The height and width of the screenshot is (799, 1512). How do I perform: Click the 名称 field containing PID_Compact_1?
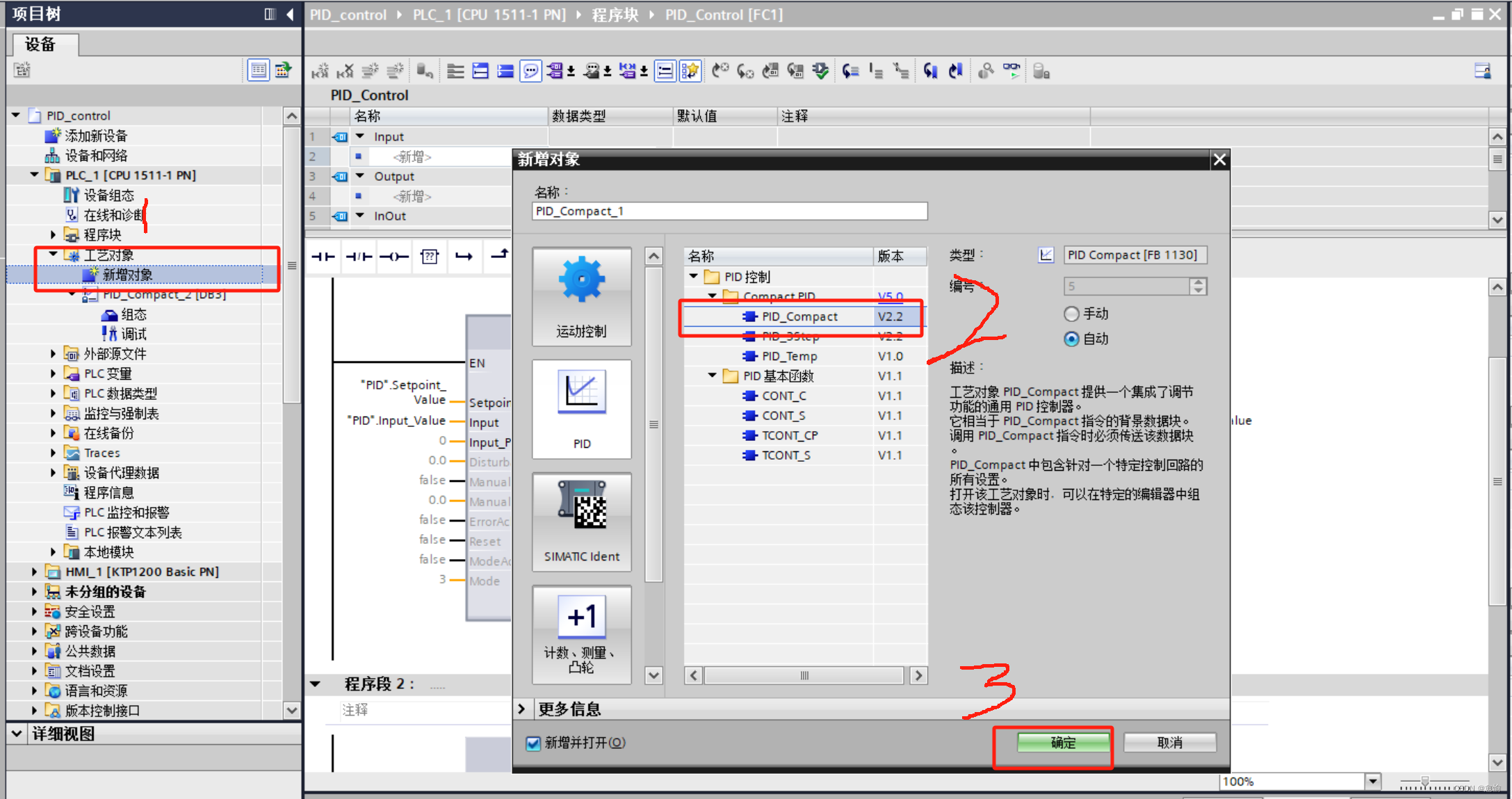(729, 211)
